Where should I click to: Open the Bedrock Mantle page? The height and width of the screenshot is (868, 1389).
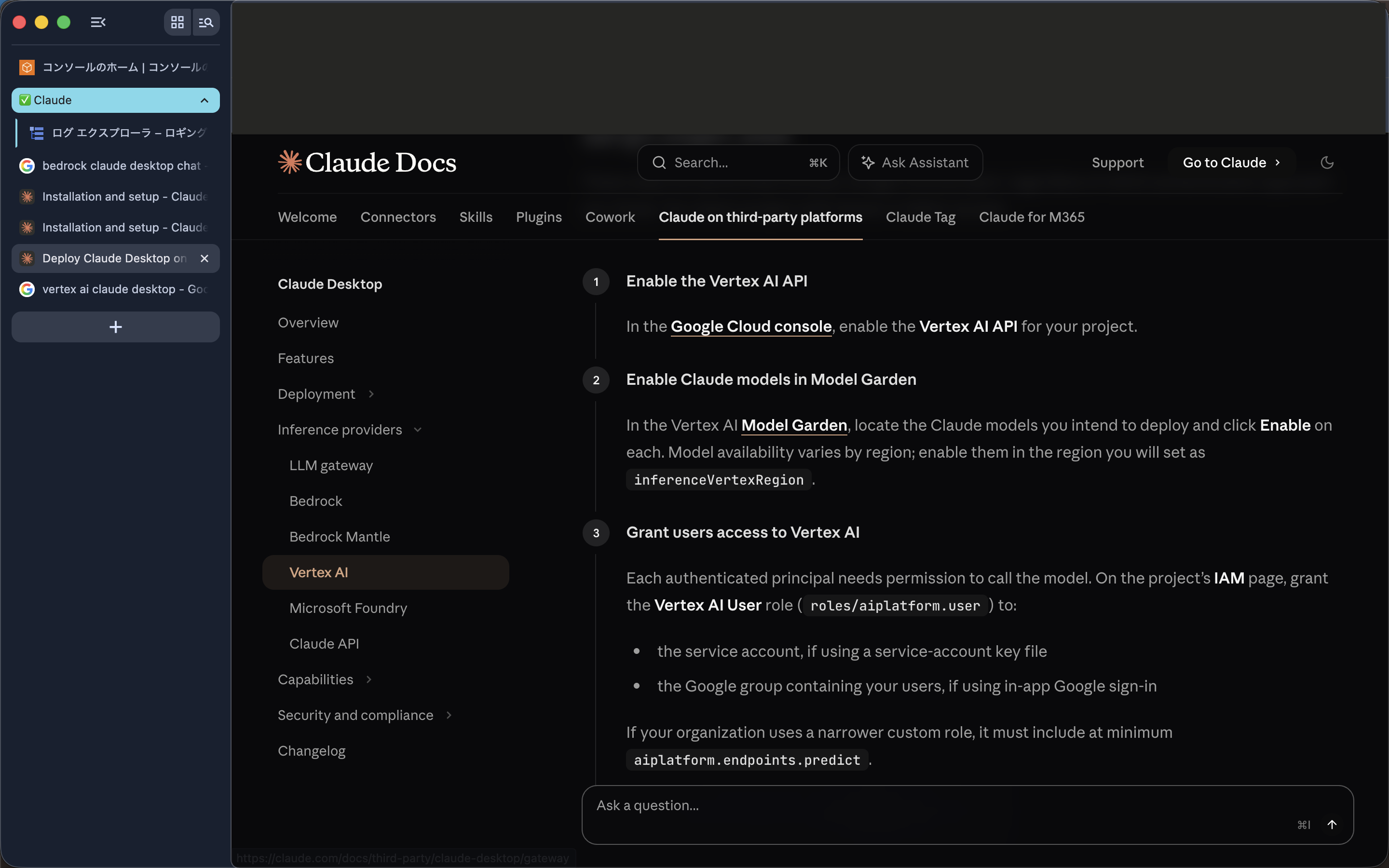click(x=340, y=536)
